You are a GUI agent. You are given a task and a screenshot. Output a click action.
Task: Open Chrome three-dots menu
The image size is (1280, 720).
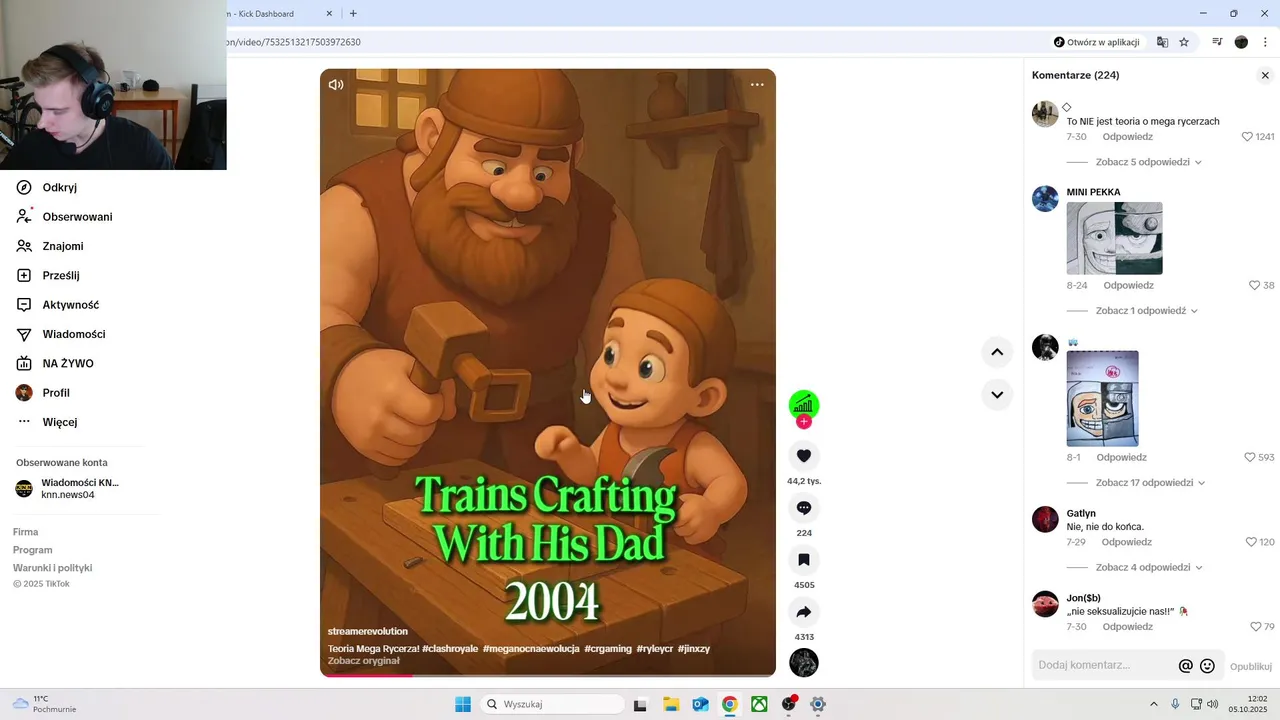tap(1266, 42)
